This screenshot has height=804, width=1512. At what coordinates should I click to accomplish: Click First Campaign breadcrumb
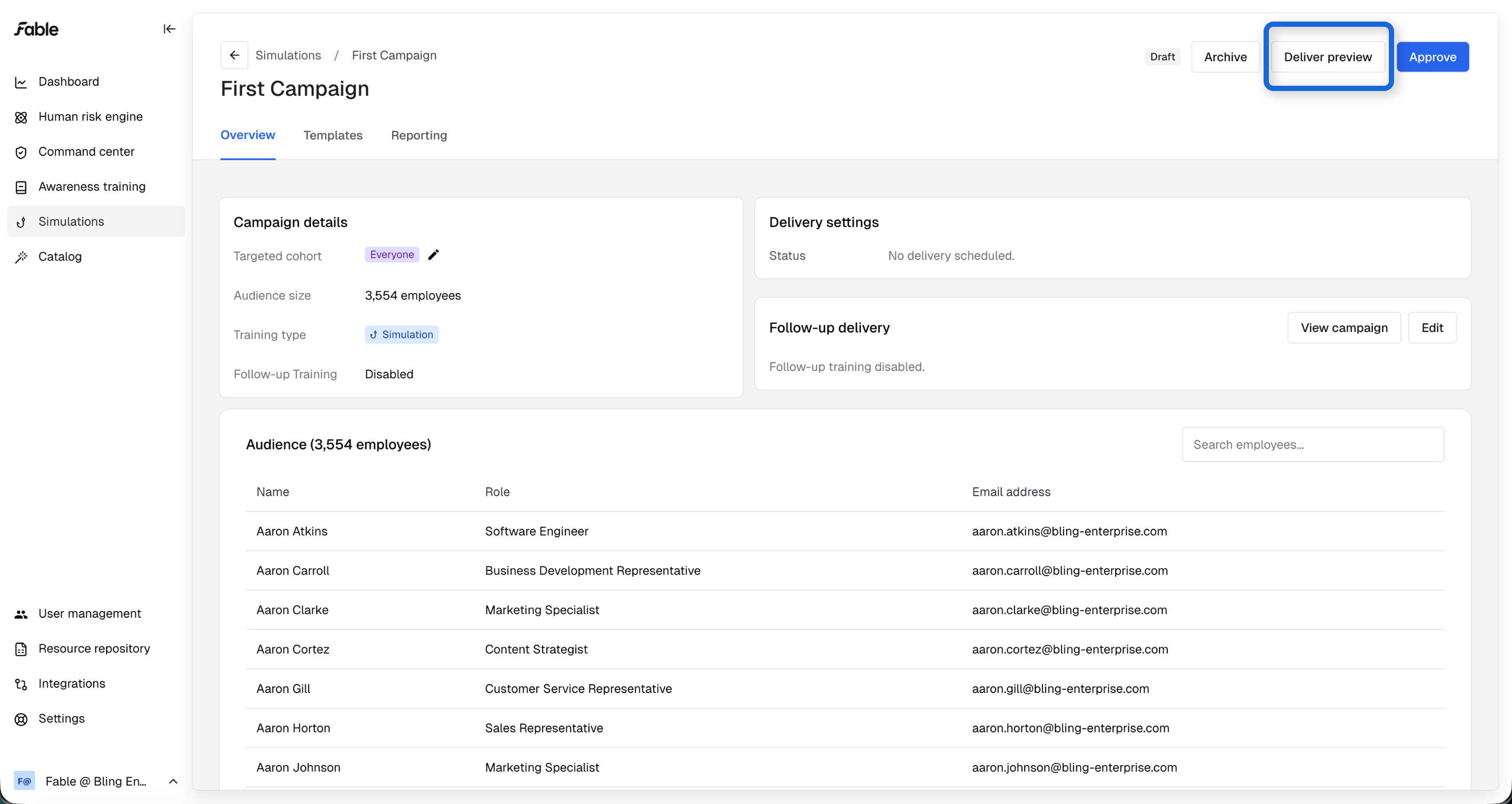pyautogui.click(x=394, y=55)
